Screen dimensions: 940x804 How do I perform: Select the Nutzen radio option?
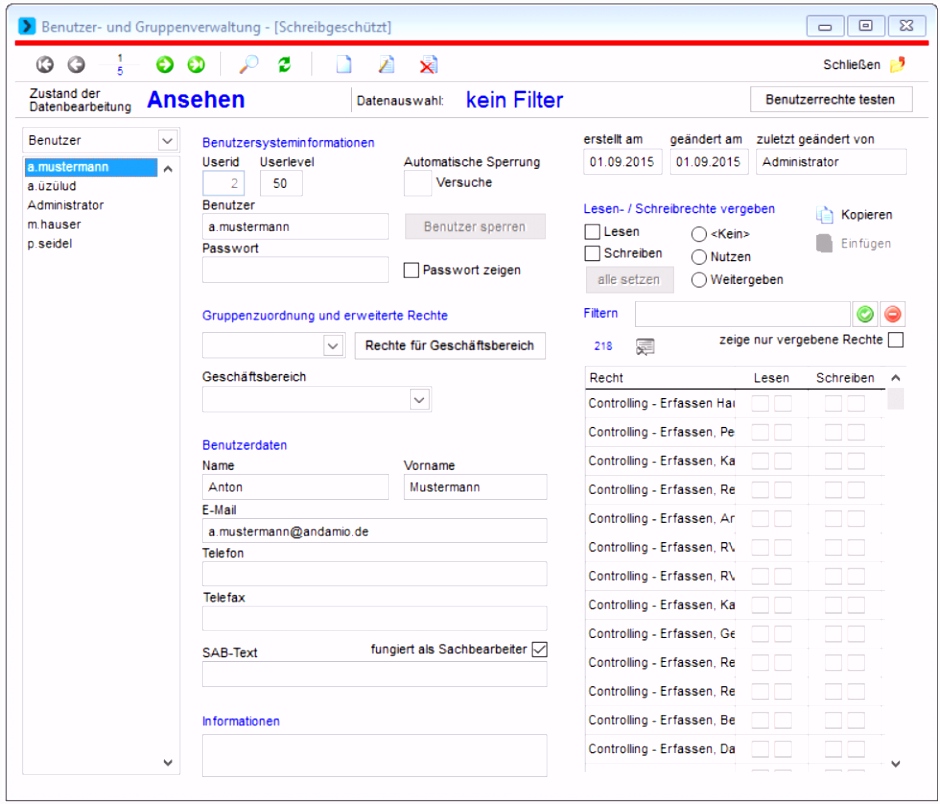coord(699,257)
